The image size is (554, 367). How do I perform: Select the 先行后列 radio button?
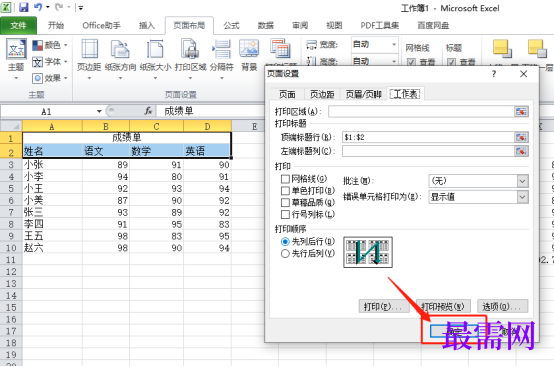click(x=285, y=254)
